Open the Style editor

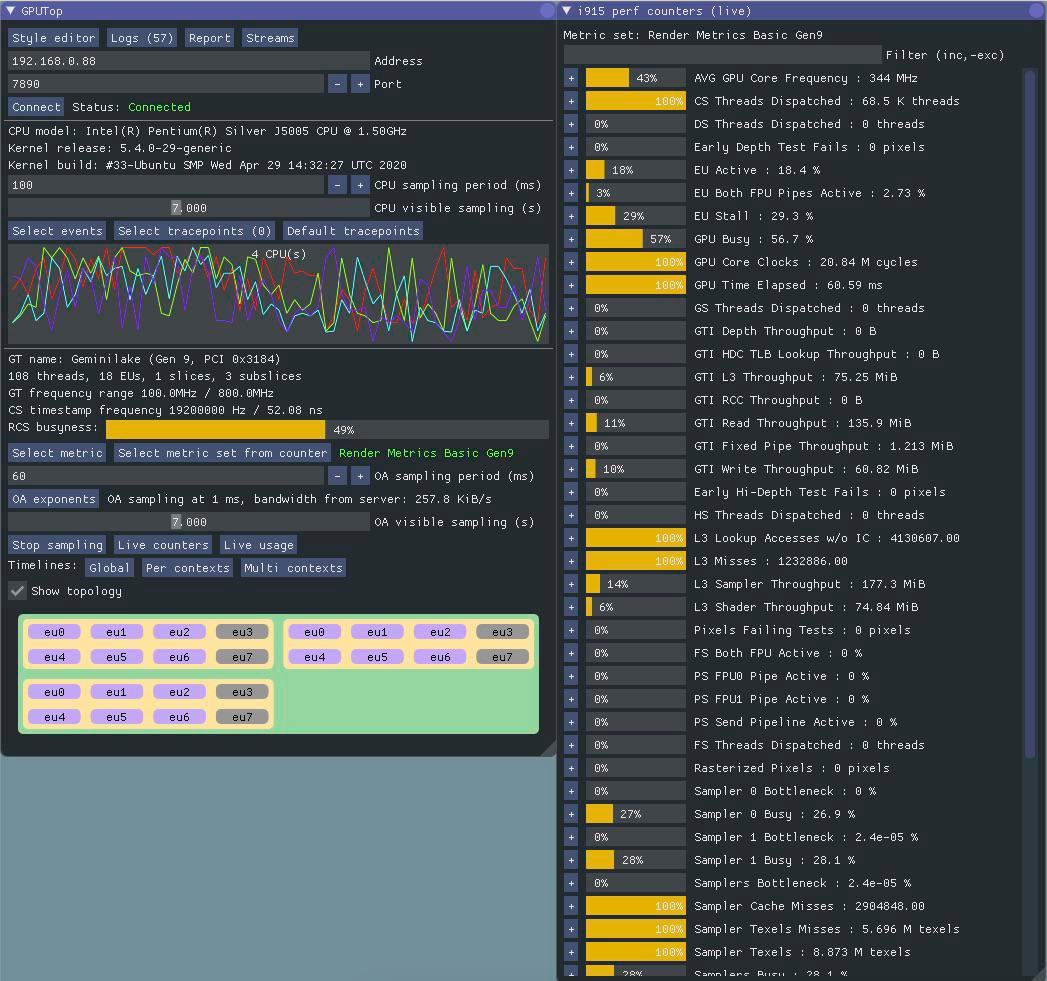point(53,37)
